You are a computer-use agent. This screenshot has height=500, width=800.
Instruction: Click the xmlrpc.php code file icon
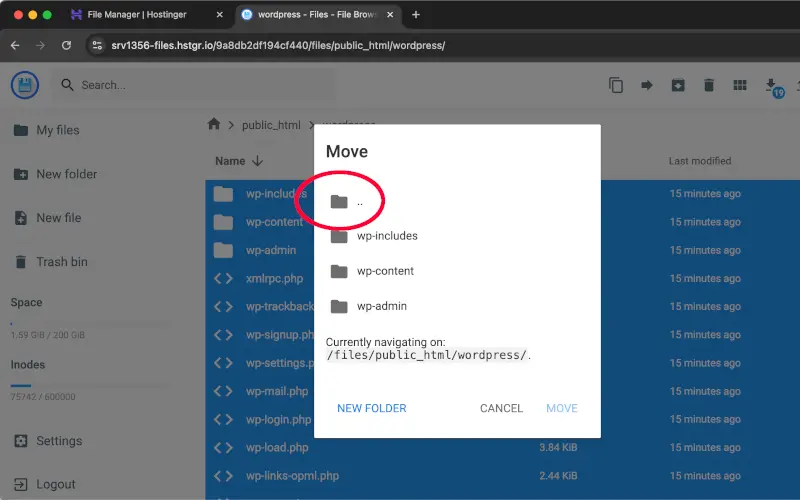[x=223, y=278]
